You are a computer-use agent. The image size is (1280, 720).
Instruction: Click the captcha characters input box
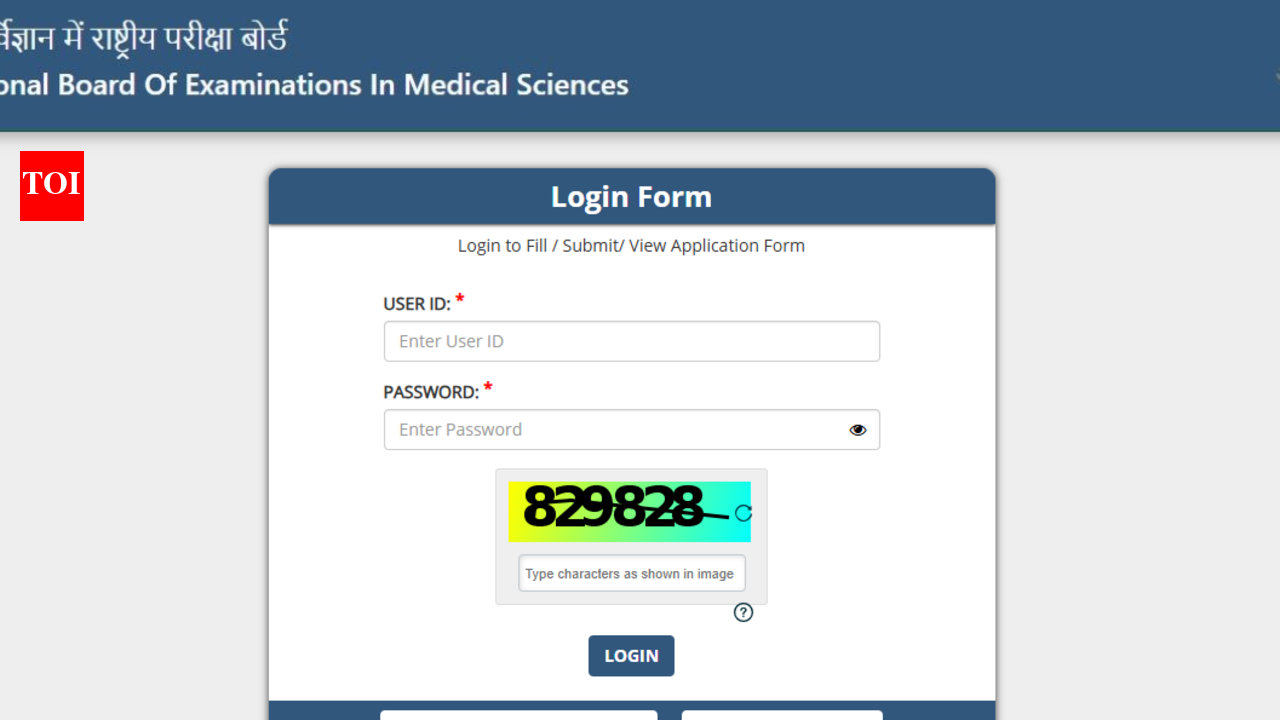(631, 574)
